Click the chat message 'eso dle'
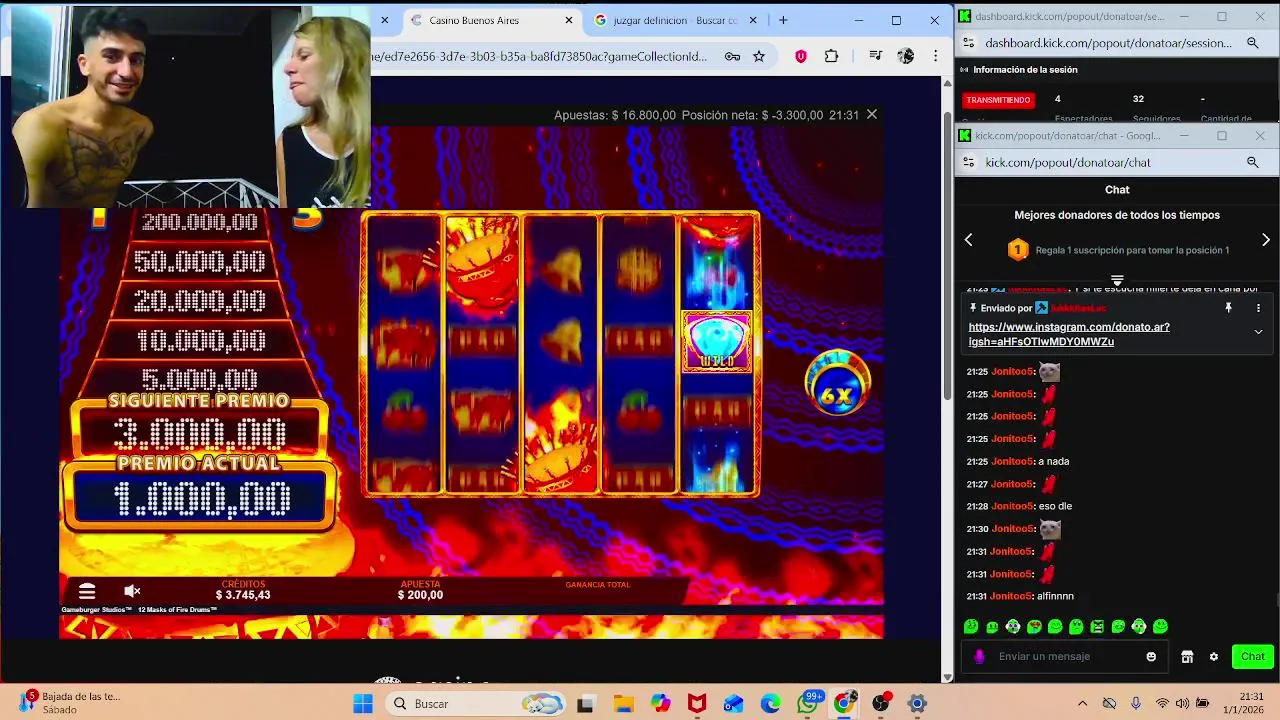The height and width of the screenshot is (720, 1280). (x=1055, y=506)
